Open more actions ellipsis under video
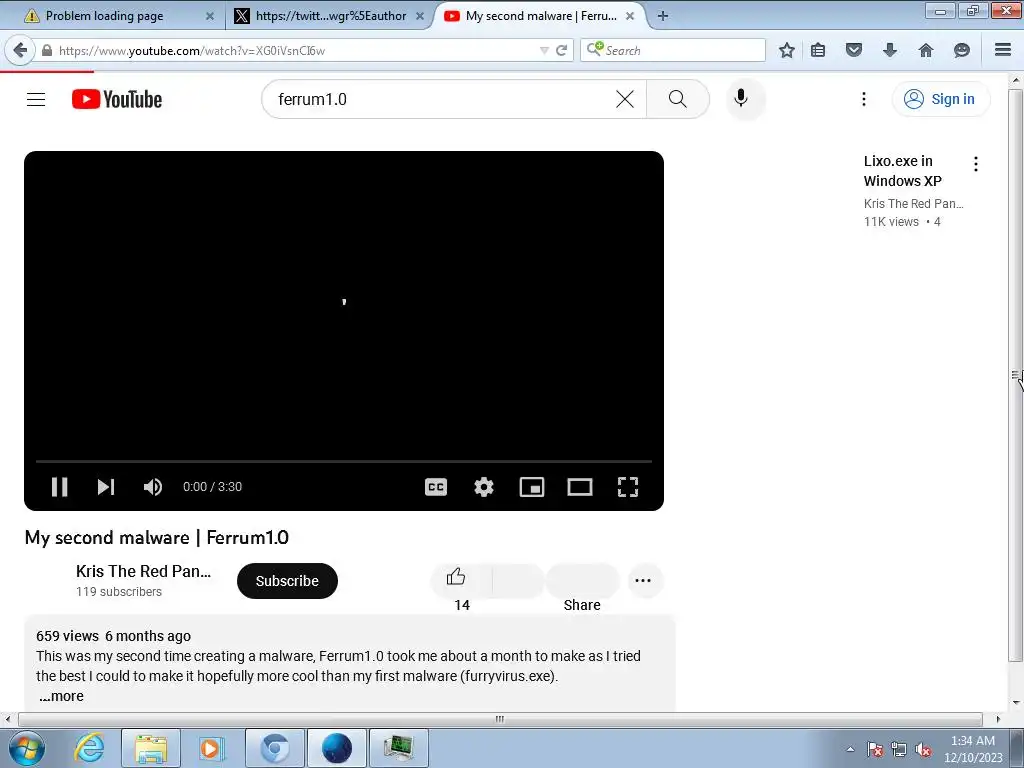1024x768 pixels. click(643, 581)
